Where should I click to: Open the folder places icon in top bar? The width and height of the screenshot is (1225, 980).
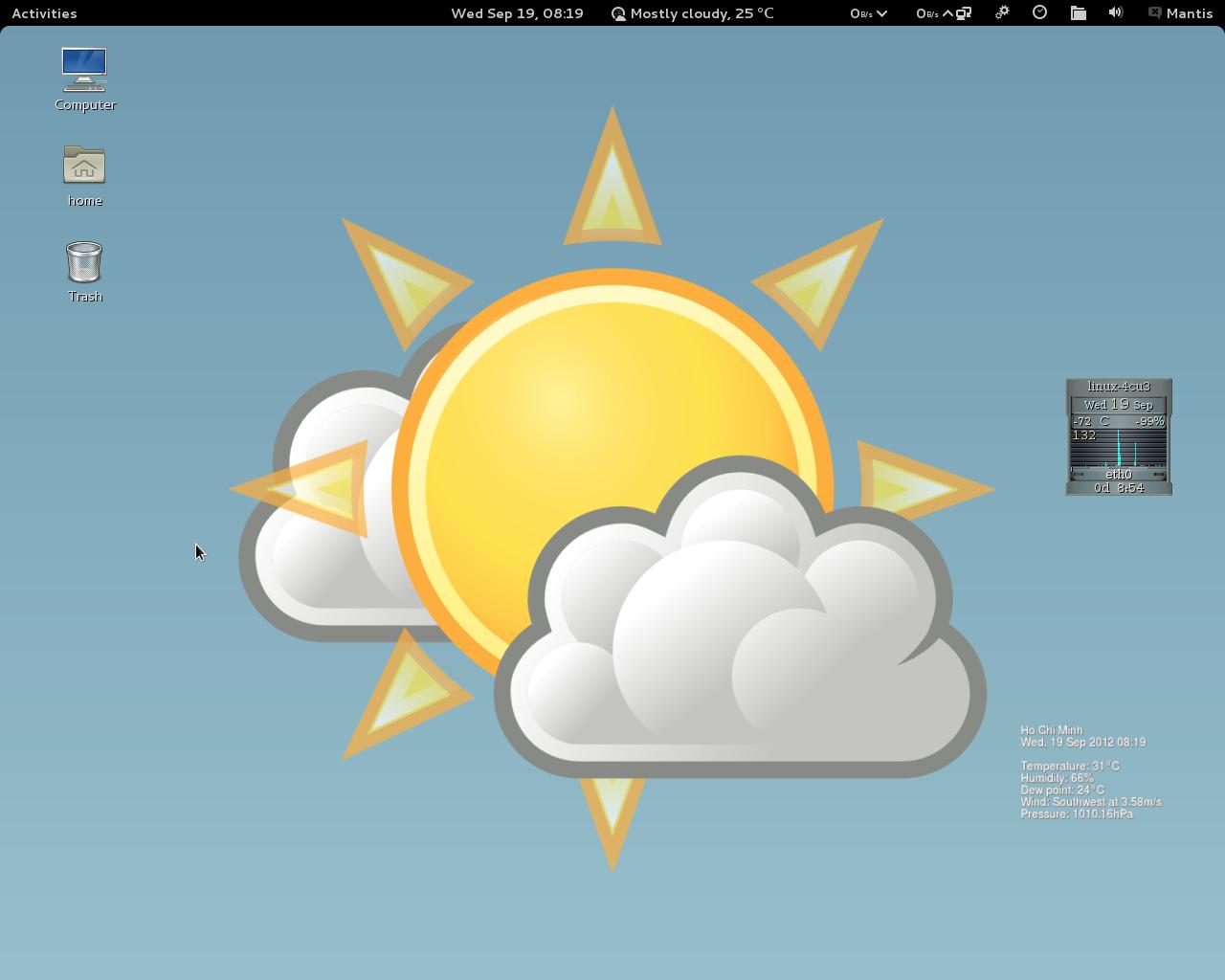pyautogui.click(x=1078, y=13)
